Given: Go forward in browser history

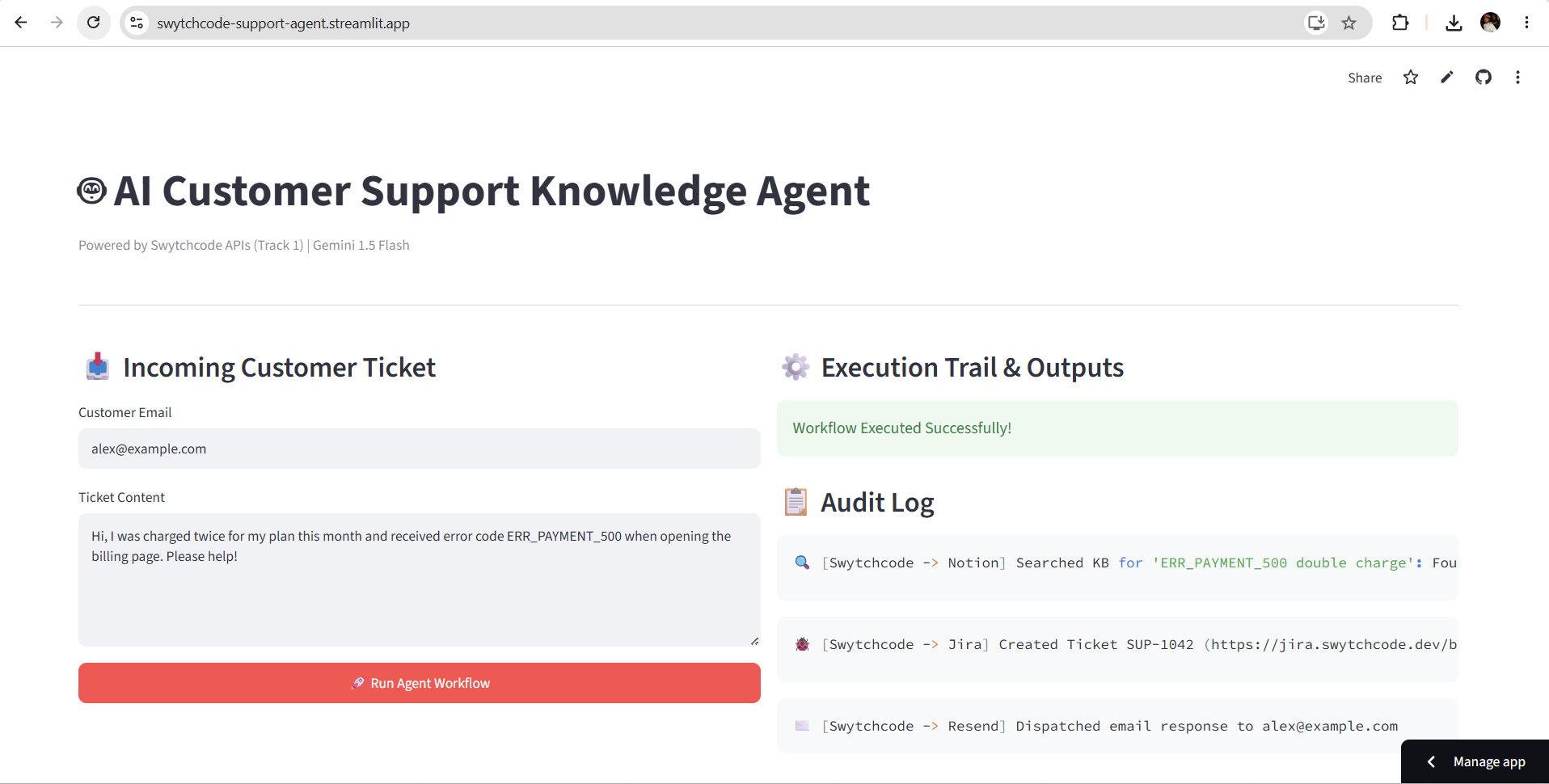Looking at the screenshot, I should point(57,23).
